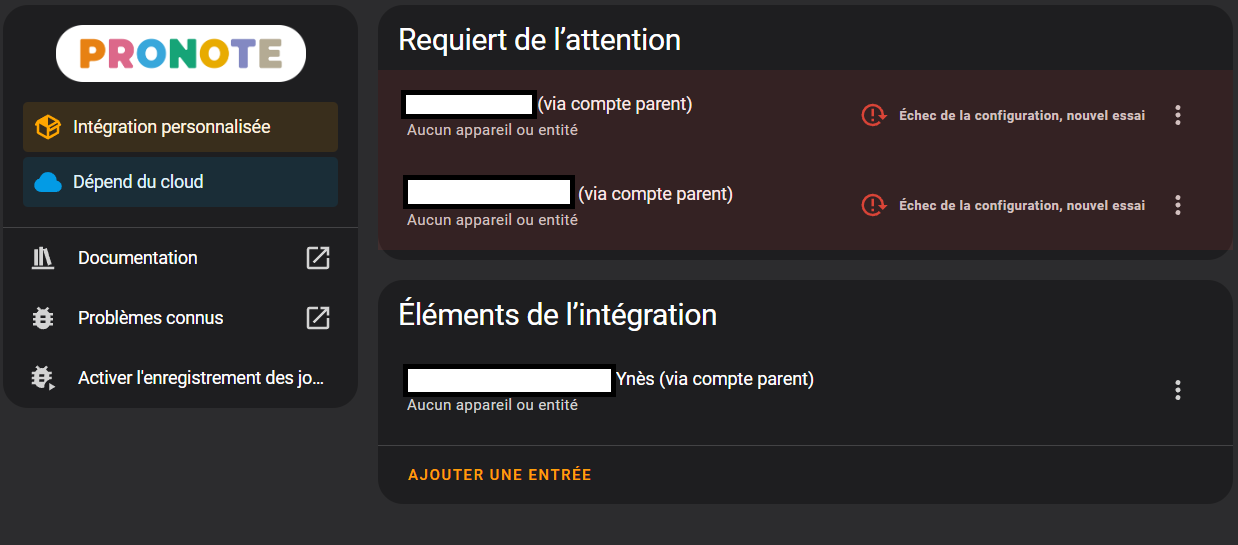This screenshot has width=1238, height=545.
Task: Open three-dot menu of first failed entry
Action: pyautogui.click(x=1178, y=115)
